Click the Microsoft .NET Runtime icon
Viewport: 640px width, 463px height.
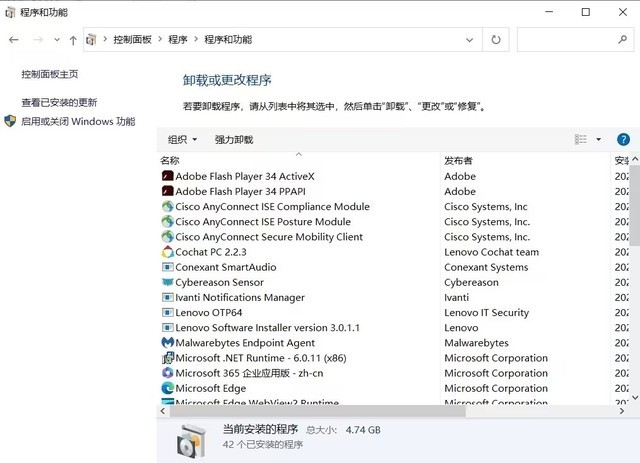point(168,358)
